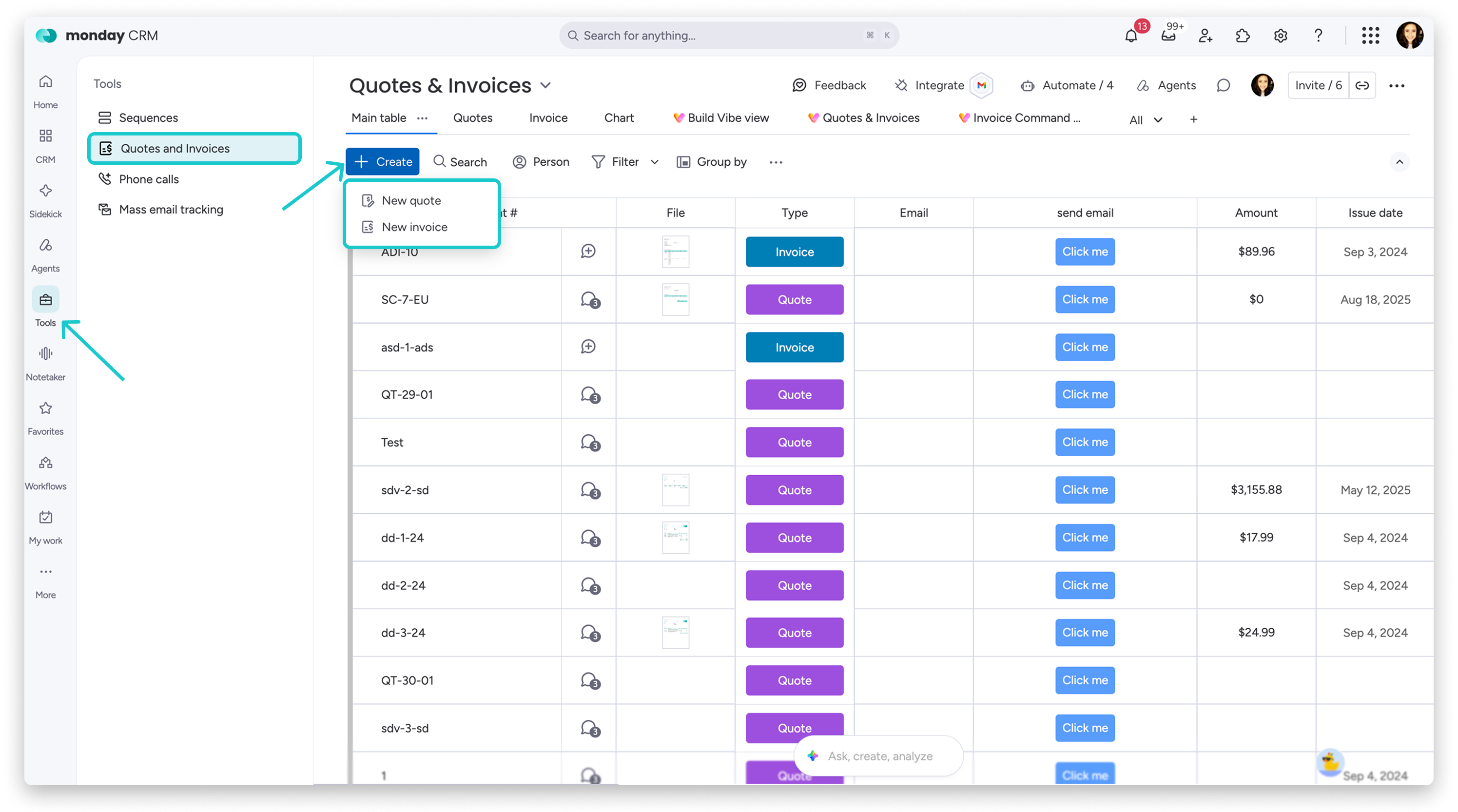Open the Invoice Command tab
Image resolution: width=1458 pixels, height=812 pixels.
(1019, 117)
